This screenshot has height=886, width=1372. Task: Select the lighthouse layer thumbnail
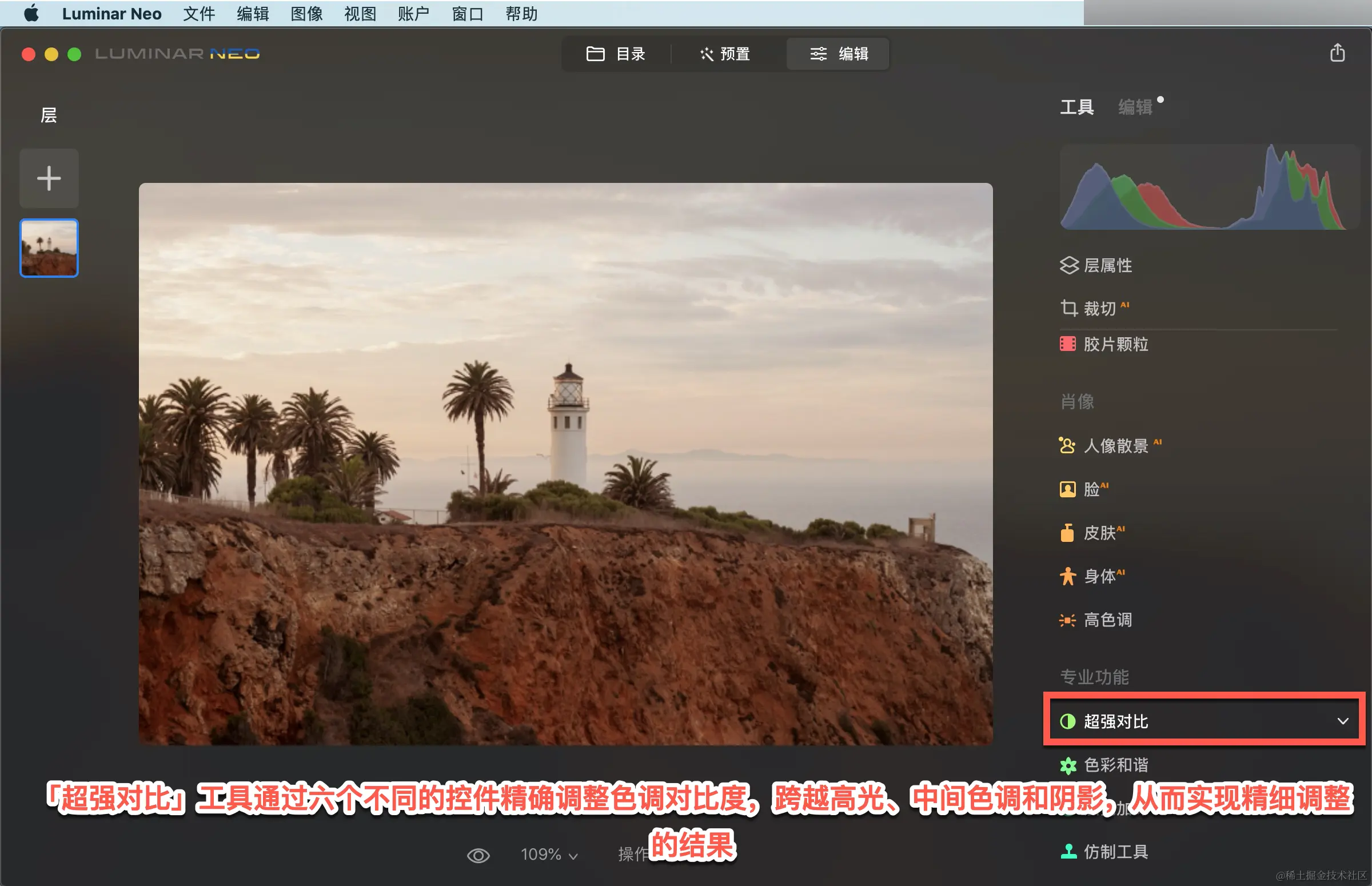pos(49,248)
